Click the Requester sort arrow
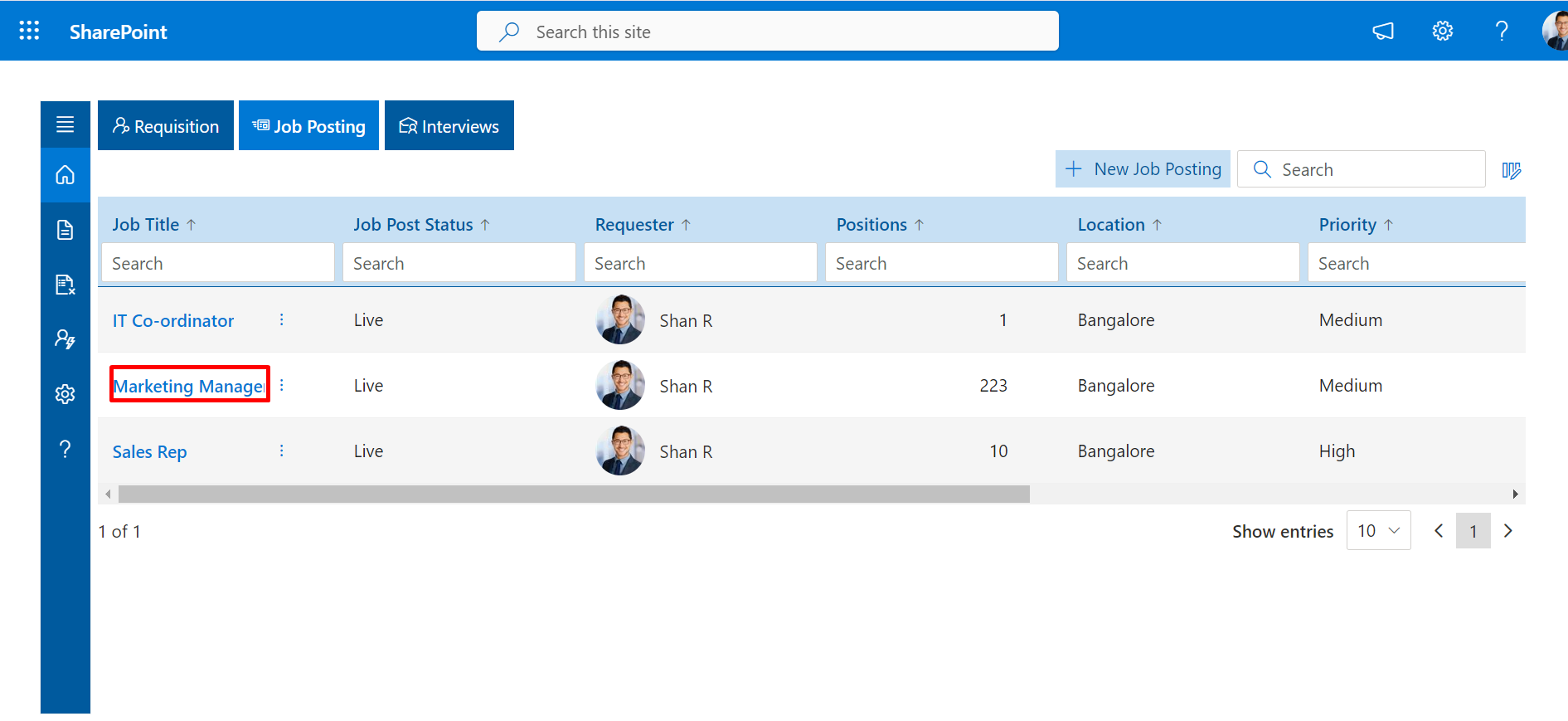Image resolution: width=1568 pixels, height=721 pixels. (x=686, y=225)
